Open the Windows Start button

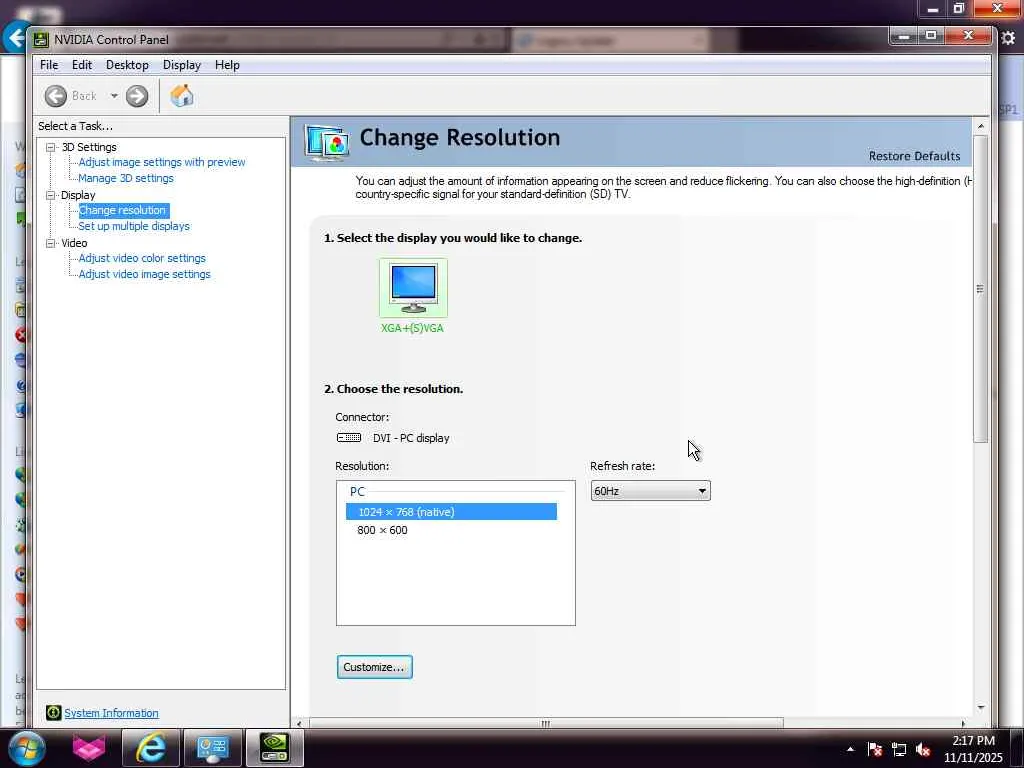point(25,748)
